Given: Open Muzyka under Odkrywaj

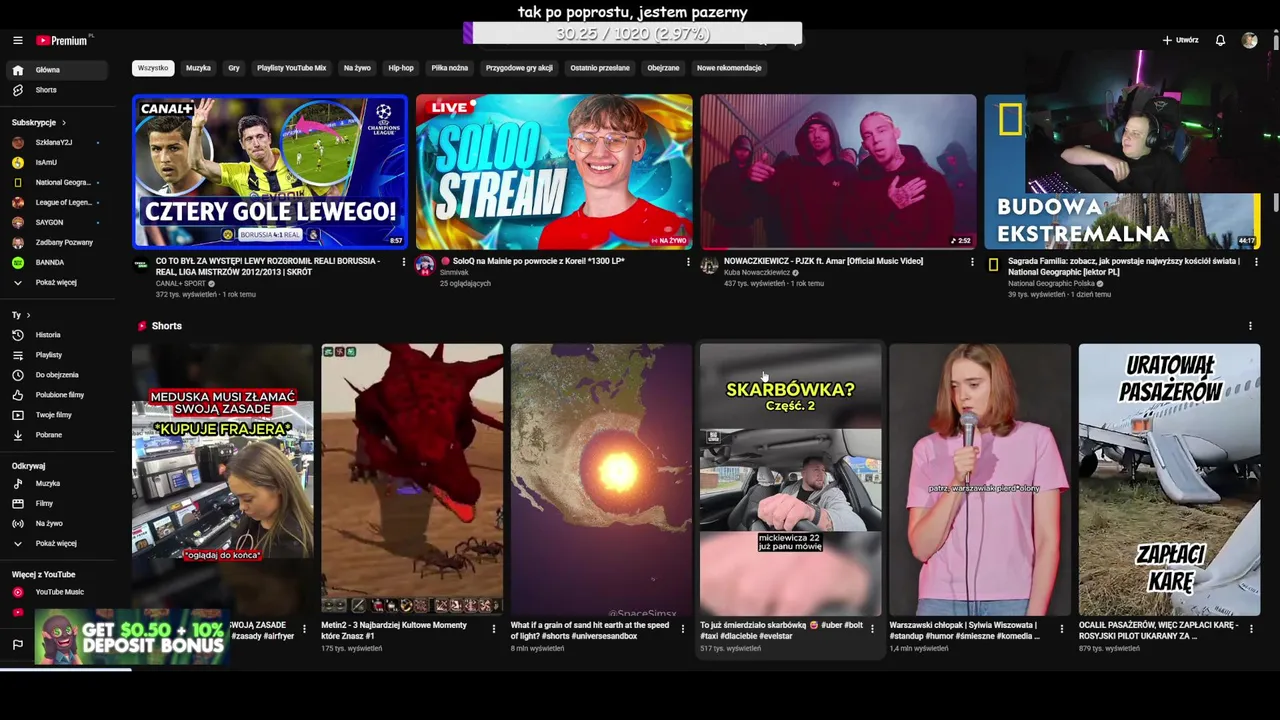Looking at the screenshot, I should 56,483.
